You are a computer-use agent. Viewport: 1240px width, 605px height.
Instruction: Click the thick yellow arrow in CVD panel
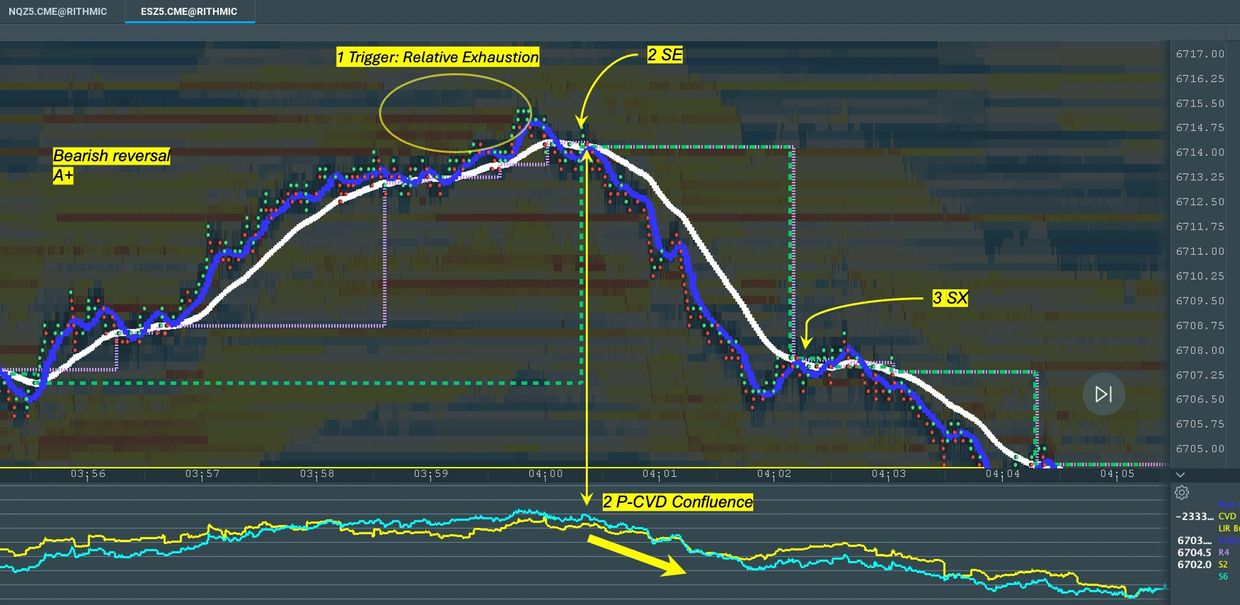[x=636, y=555]
